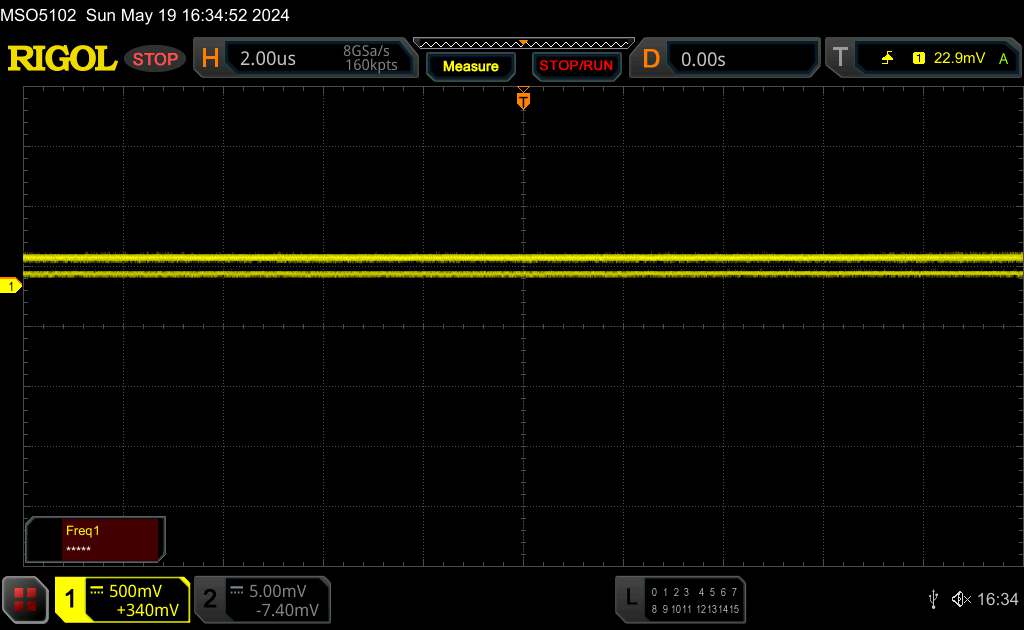Click the channel 1 ground level marker
Screen dimensions: 1024x630
click(x=10, y=285)
